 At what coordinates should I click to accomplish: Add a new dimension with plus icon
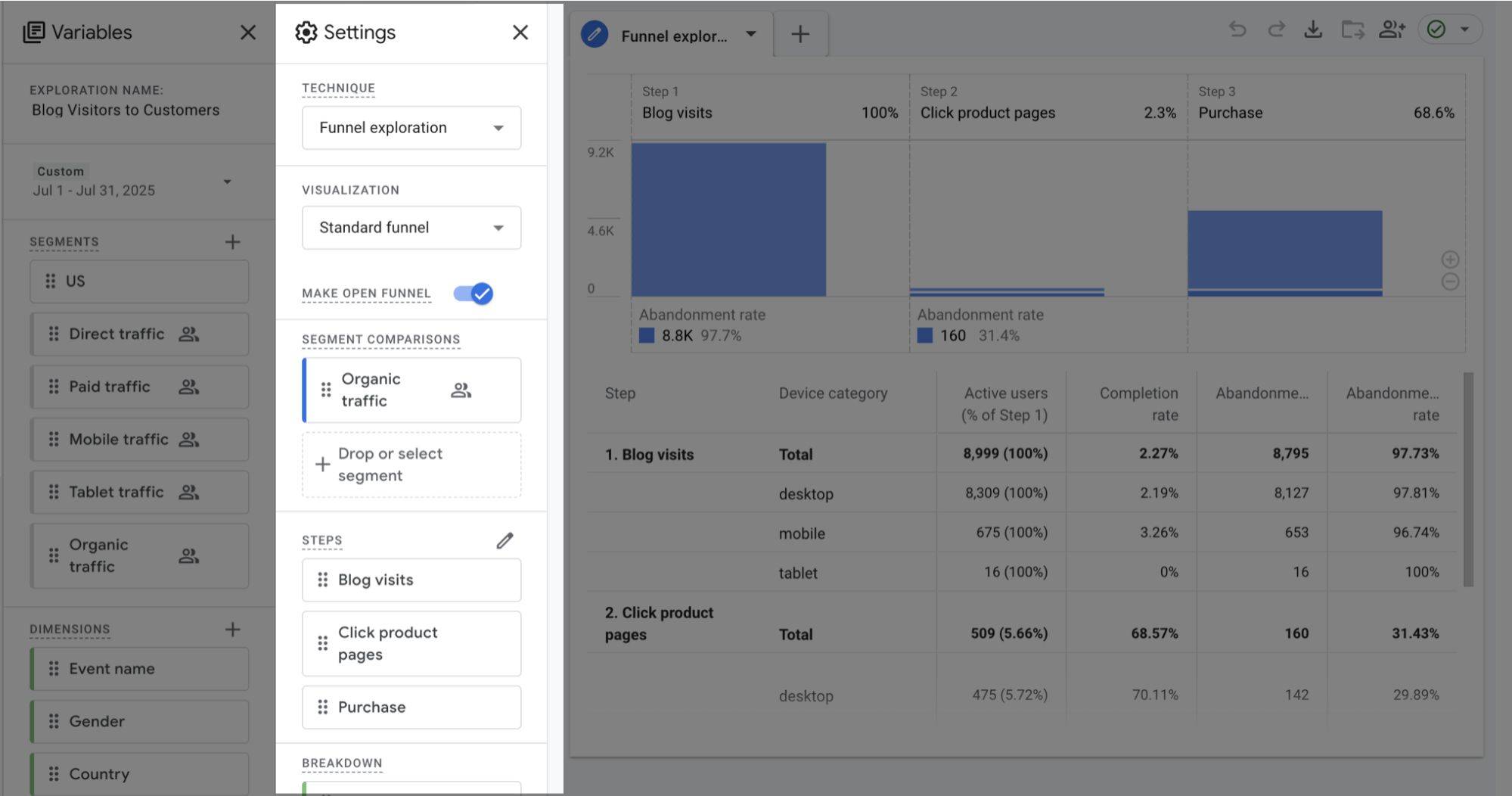(232, 630)
